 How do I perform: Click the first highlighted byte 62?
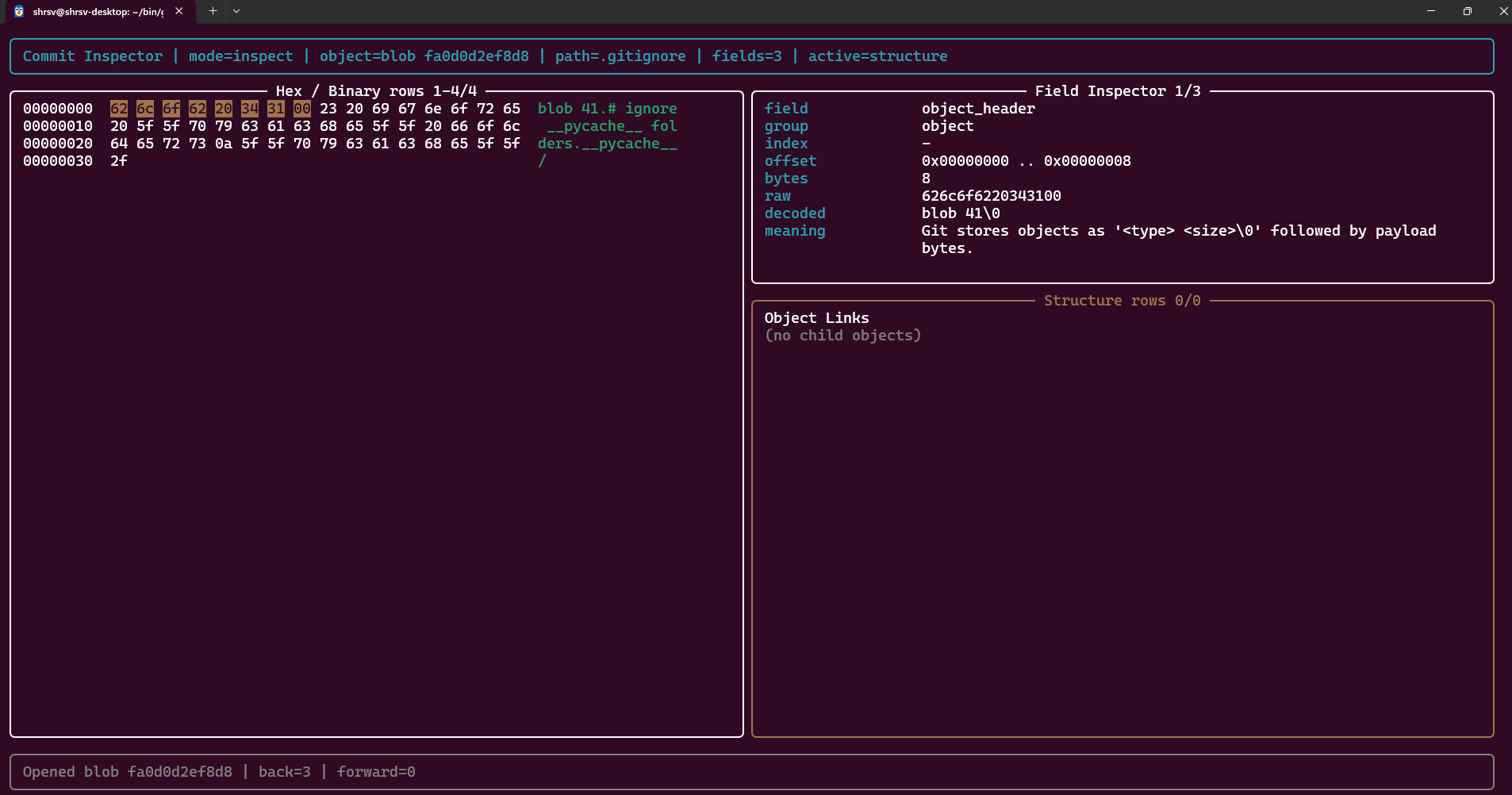tap(119, 109)
